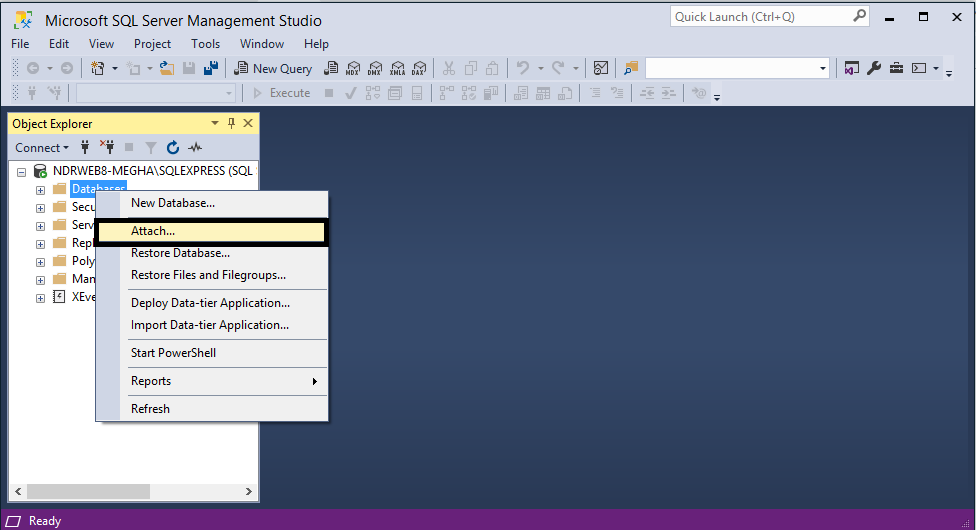976x530 pixels.
Task: Click the Filter icon in Object Explorer
Action: [x=151, y=148]
